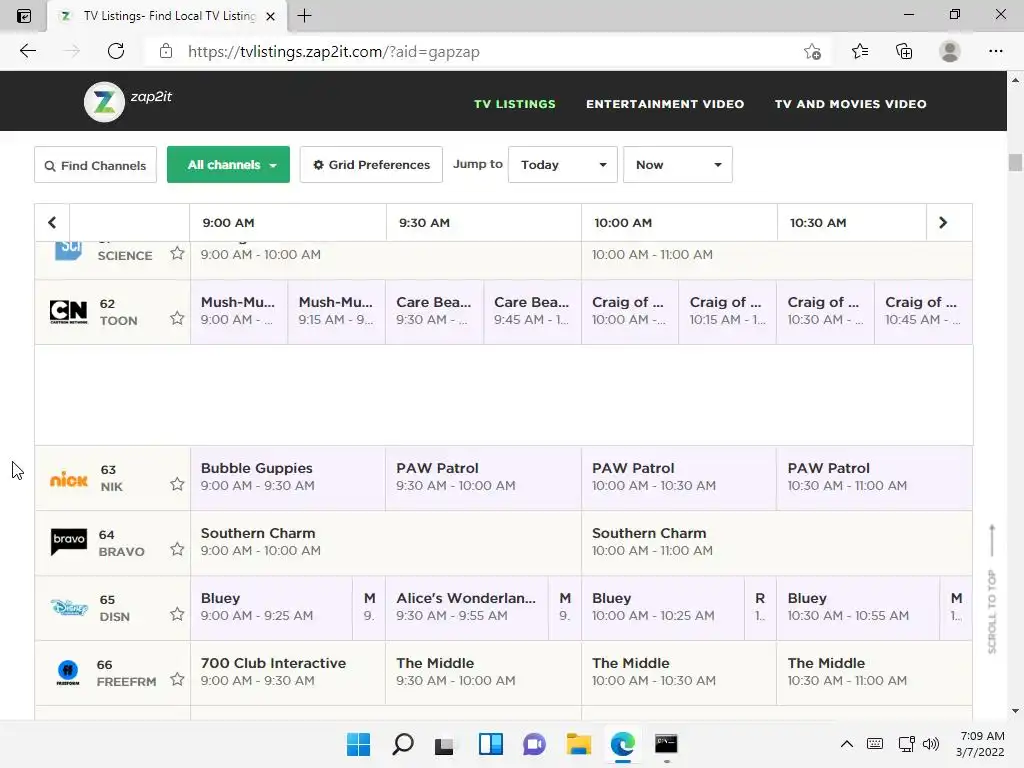Viewport: 1024px width, 768px height.
Task: Expand the All channels dropdown
Action: click(228, 165)
